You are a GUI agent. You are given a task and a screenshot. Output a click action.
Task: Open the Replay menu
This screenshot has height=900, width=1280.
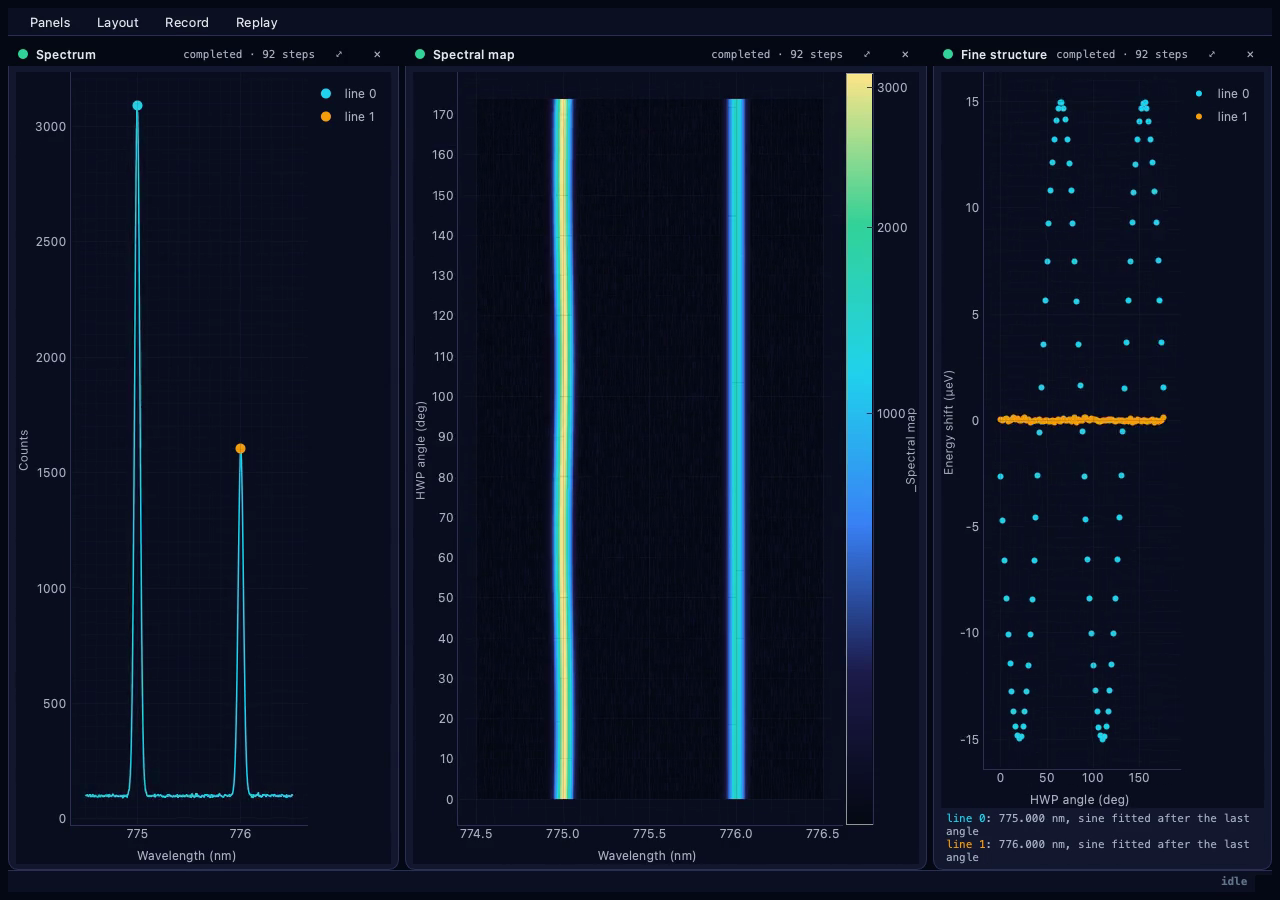click(x=257, y=22)
